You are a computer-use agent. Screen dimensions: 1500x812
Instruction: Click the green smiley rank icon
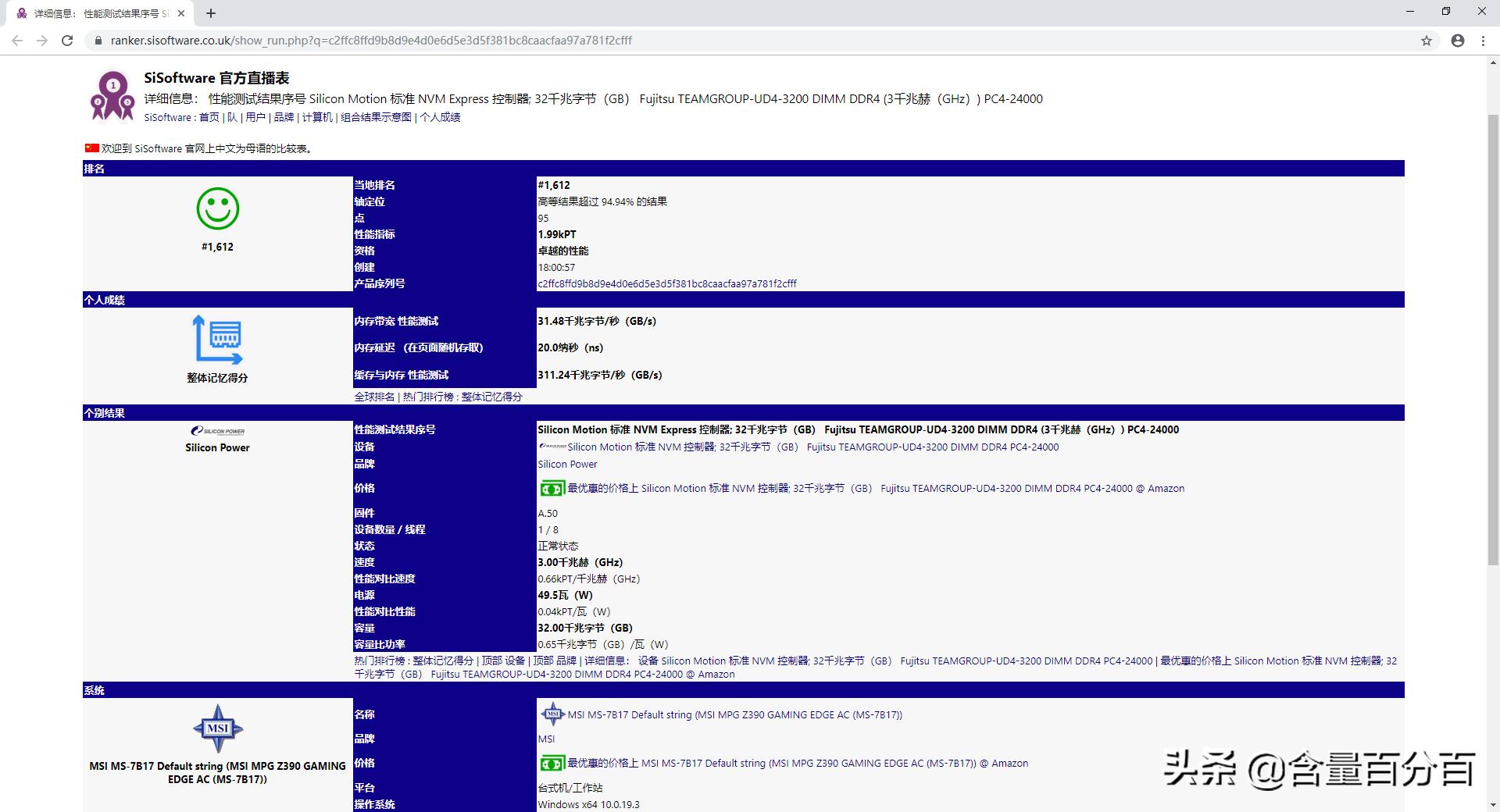(217, 208)
